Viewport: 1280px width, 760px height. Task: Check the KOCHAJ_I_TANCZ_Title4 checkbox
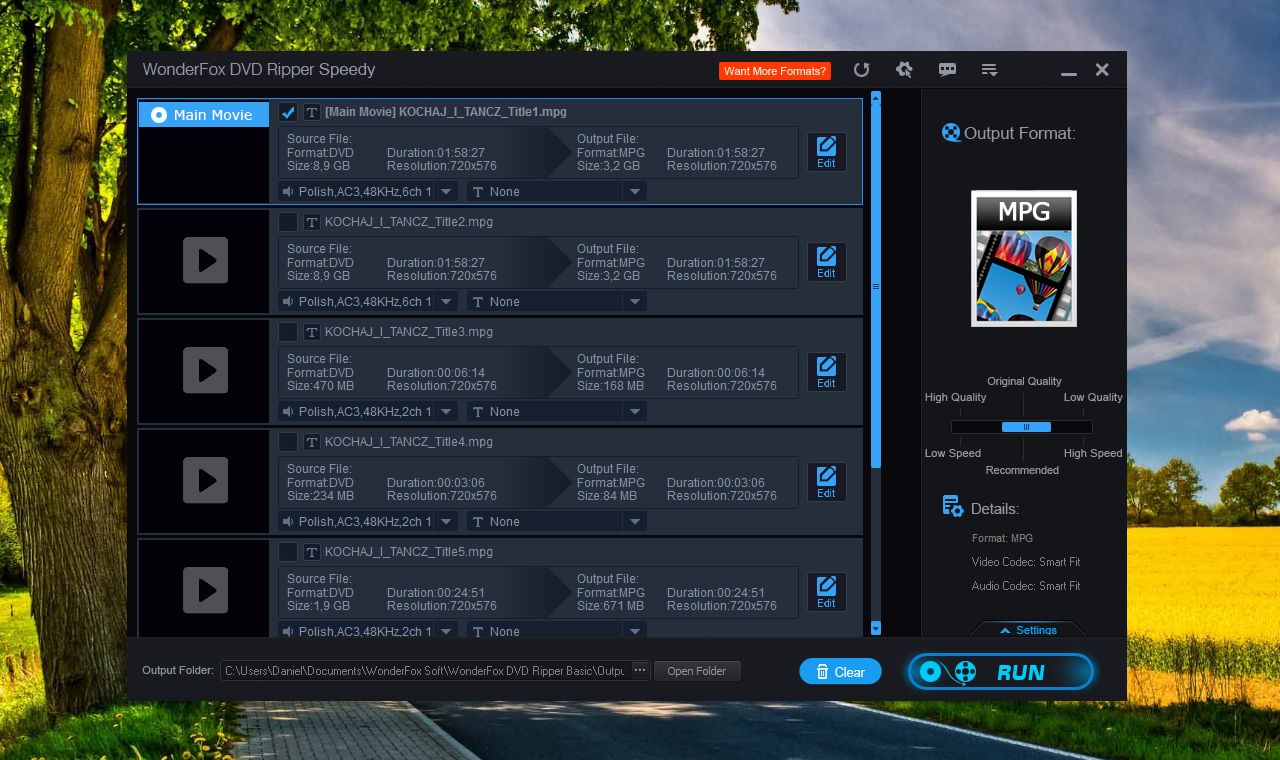tap(288, 442)
